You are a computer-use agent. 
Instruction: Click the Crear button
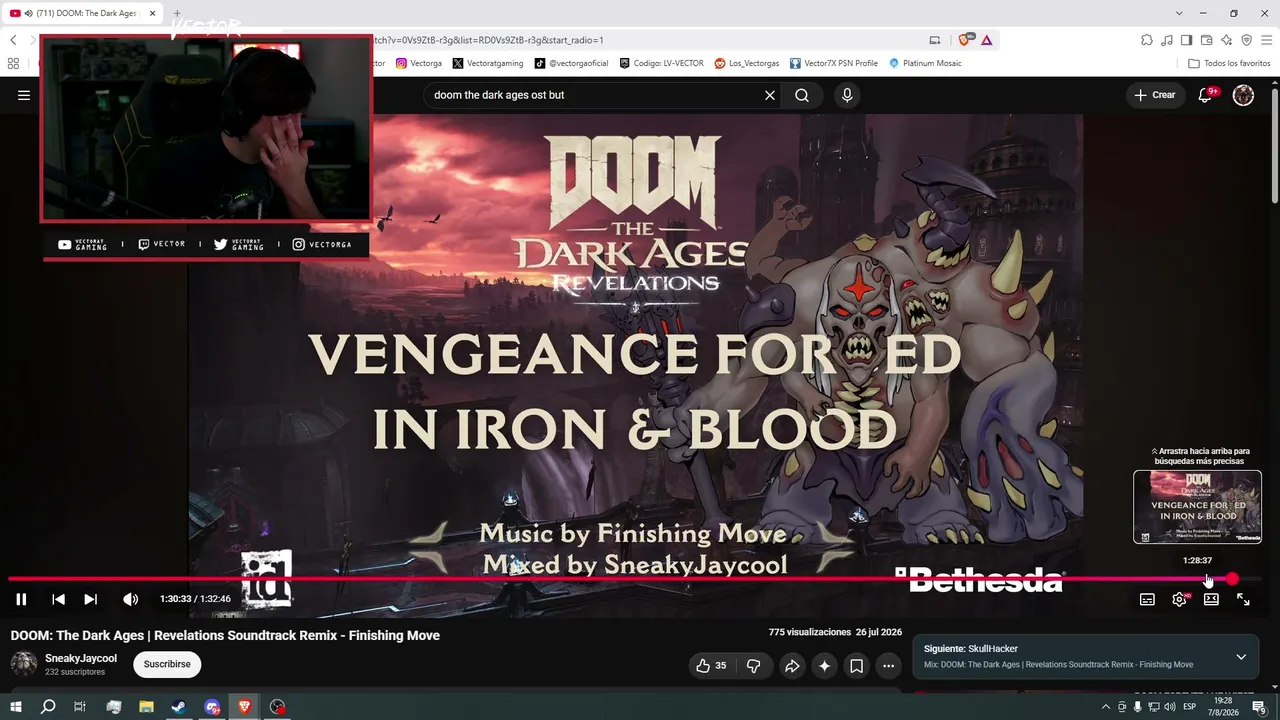click(x=1155, y=95)
